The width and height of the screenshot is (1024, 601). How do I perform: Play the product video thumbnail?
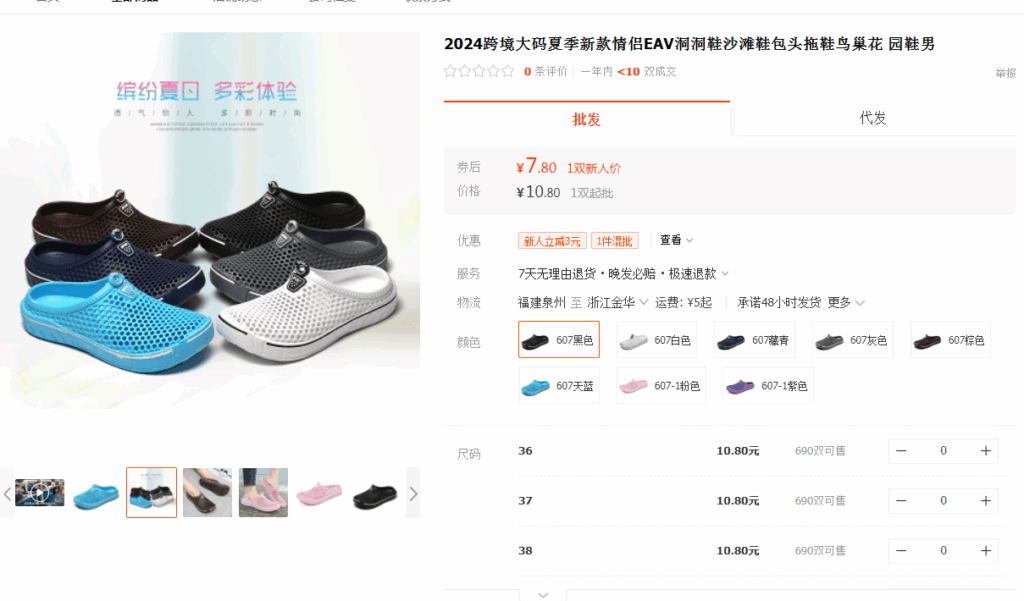pos(40,493)
